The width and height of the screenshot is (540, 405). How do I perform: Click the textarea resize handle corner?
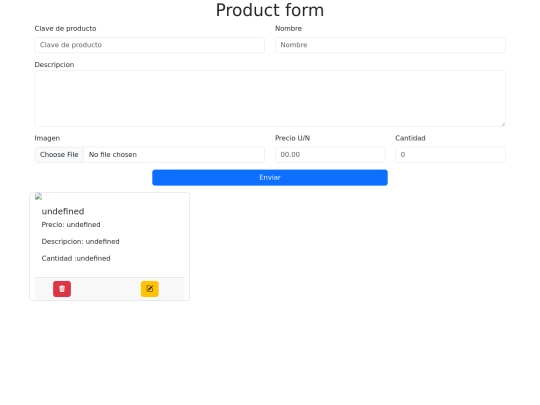(x=503, y=124)
